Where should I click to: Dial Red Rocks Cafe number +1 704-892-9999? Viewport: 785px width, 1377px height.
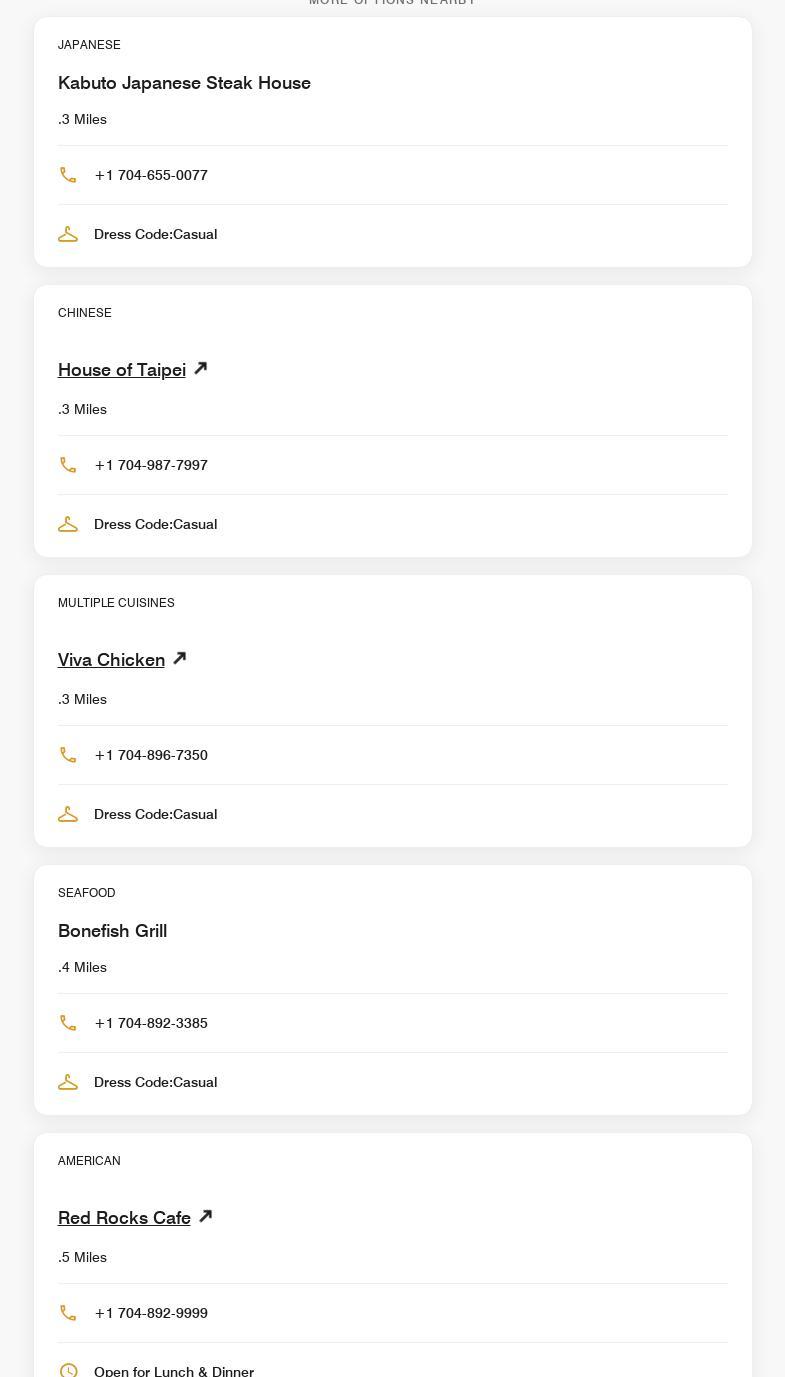[x=151, y=1313]
